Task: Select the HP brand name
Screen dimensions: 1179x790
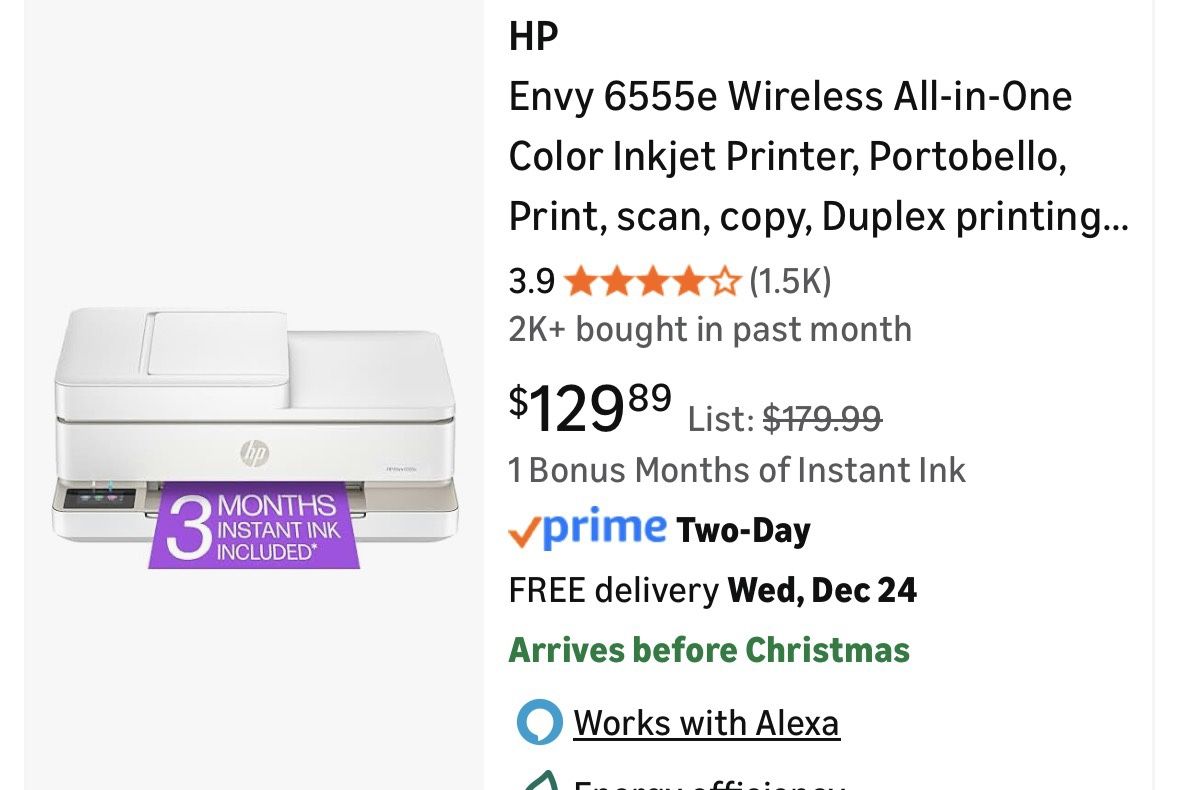Action: tap(533, 37)
